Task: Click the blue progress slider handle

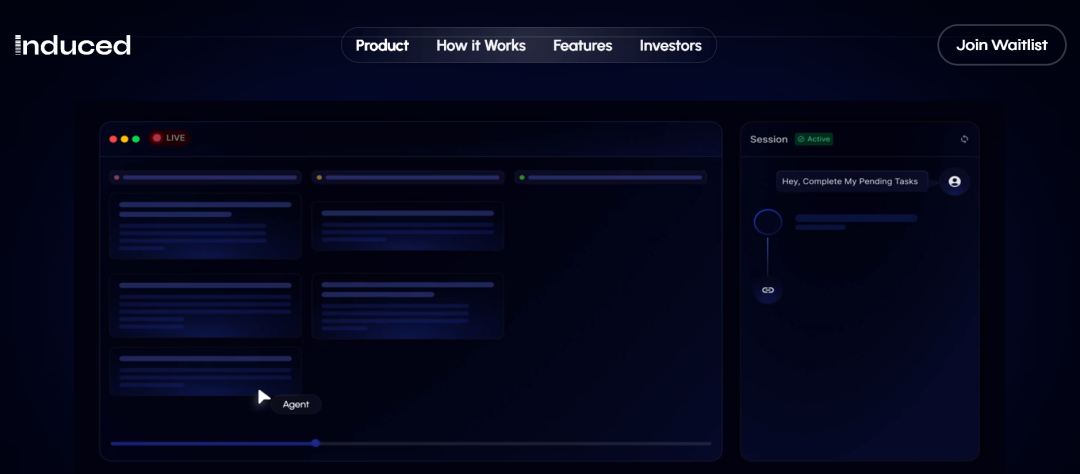Action: coord(315,443)
